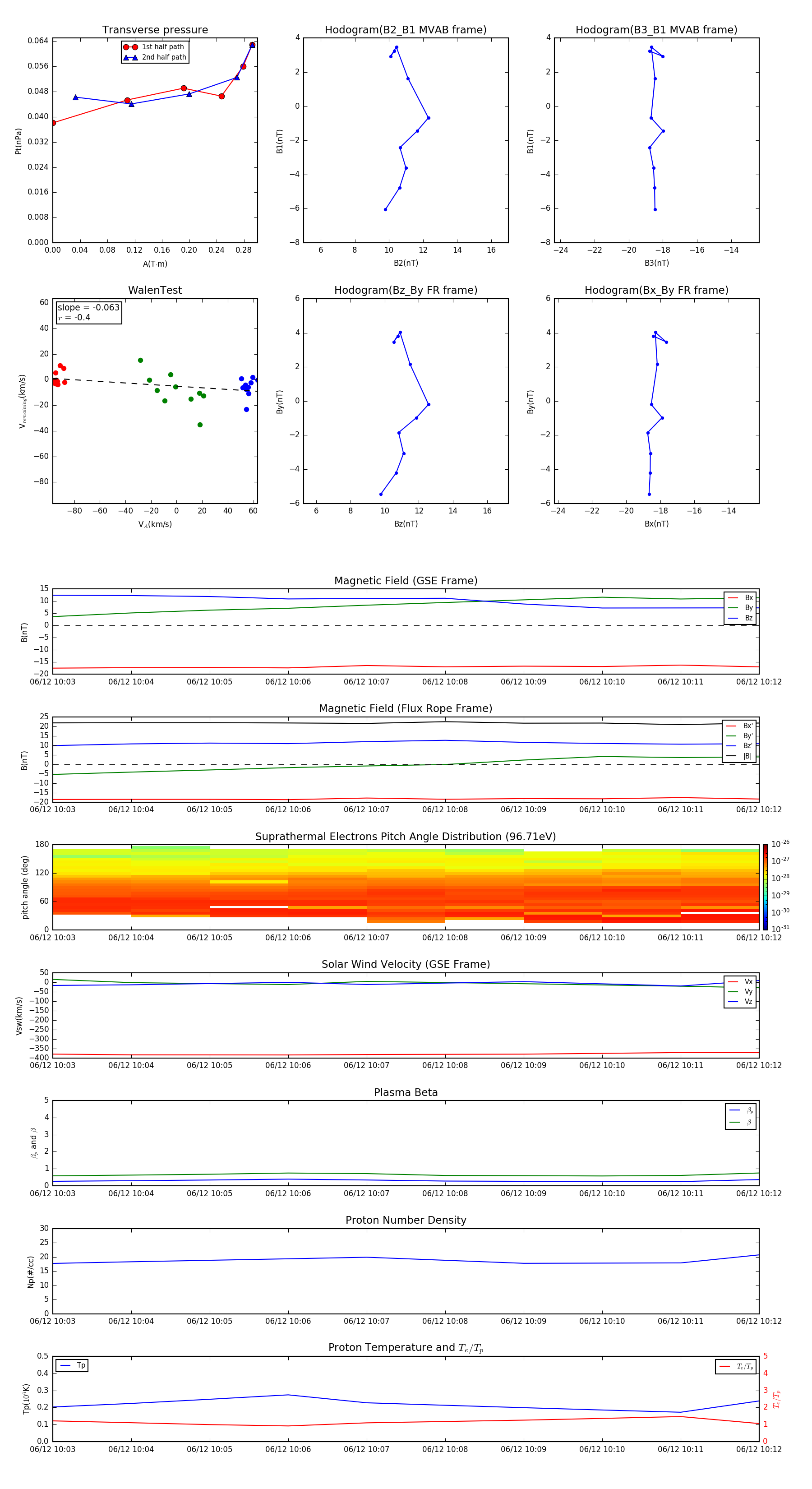Select the 'βp and β' y-axis label

point(33,1143)
